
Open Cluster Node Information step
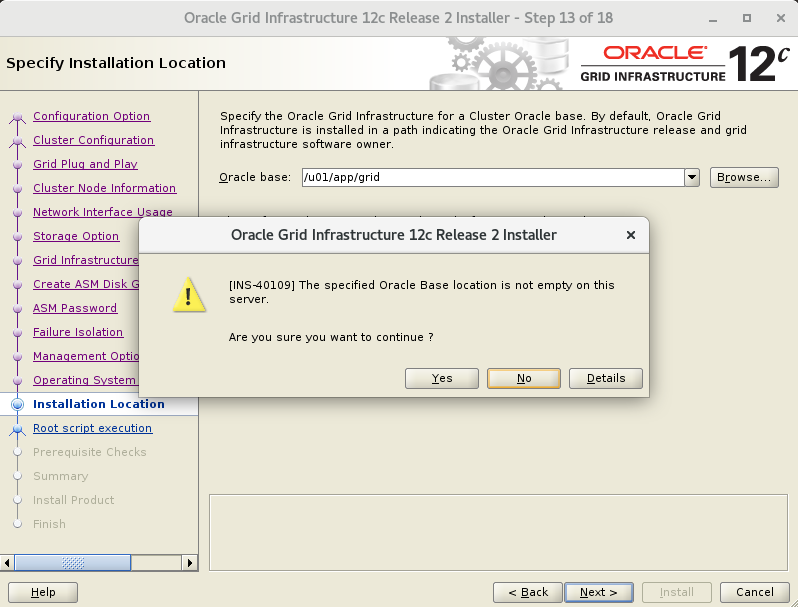(x=104, y=188)
